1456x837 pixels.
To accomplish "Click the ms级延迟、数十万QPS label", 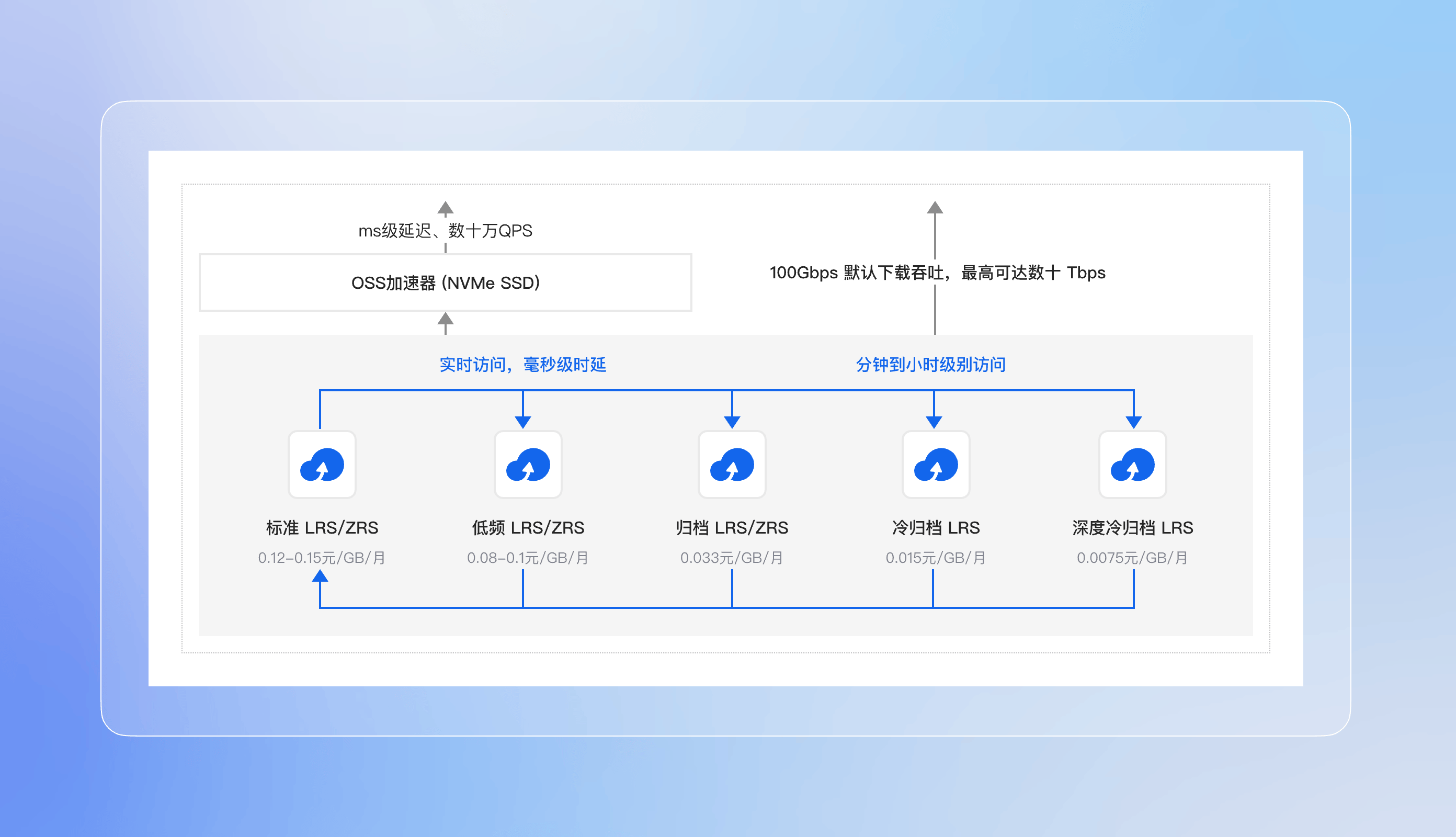I will click(445, 231).
